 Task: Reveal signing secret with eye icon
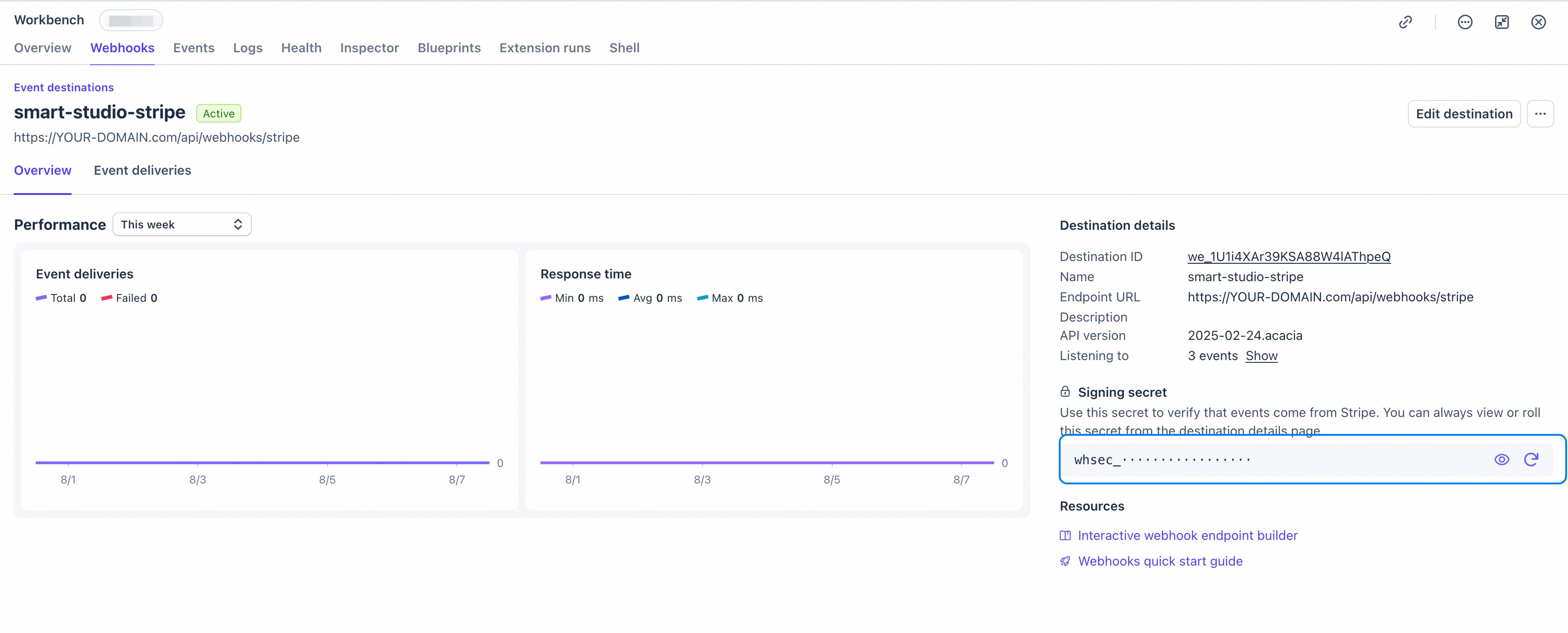click(1501, 460)
